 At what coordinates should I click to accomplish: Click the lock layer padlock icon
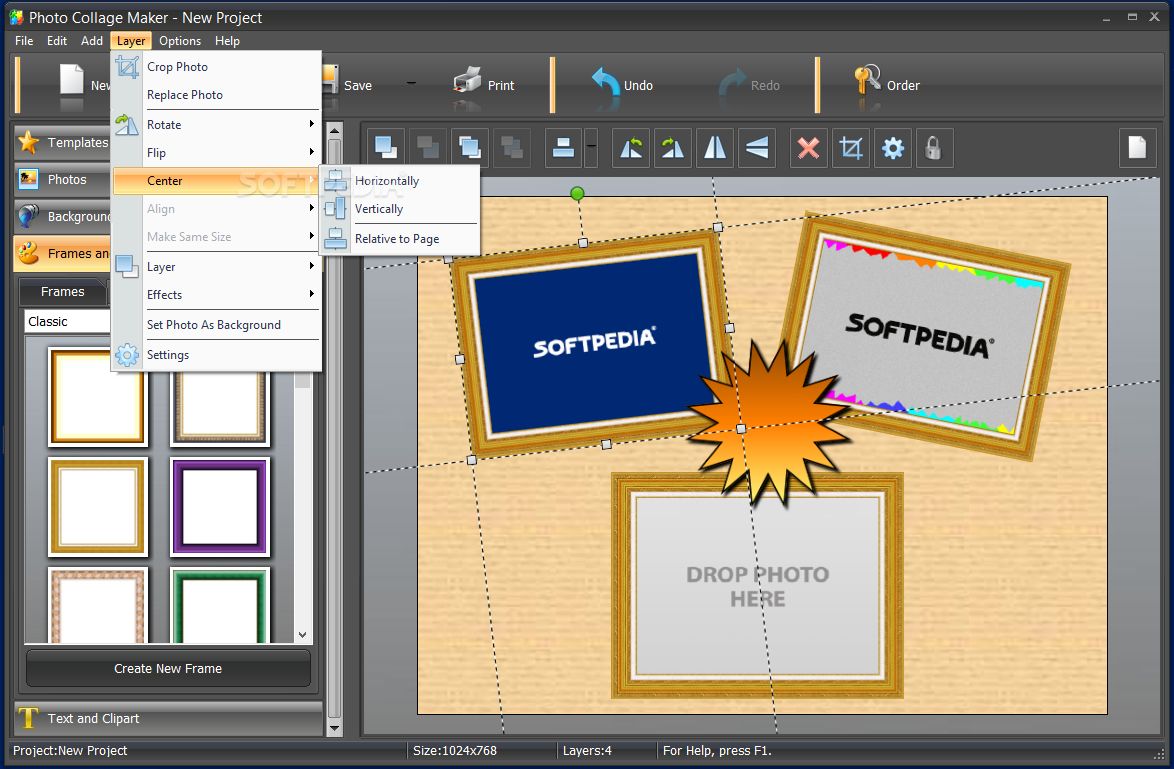(934, 148)
